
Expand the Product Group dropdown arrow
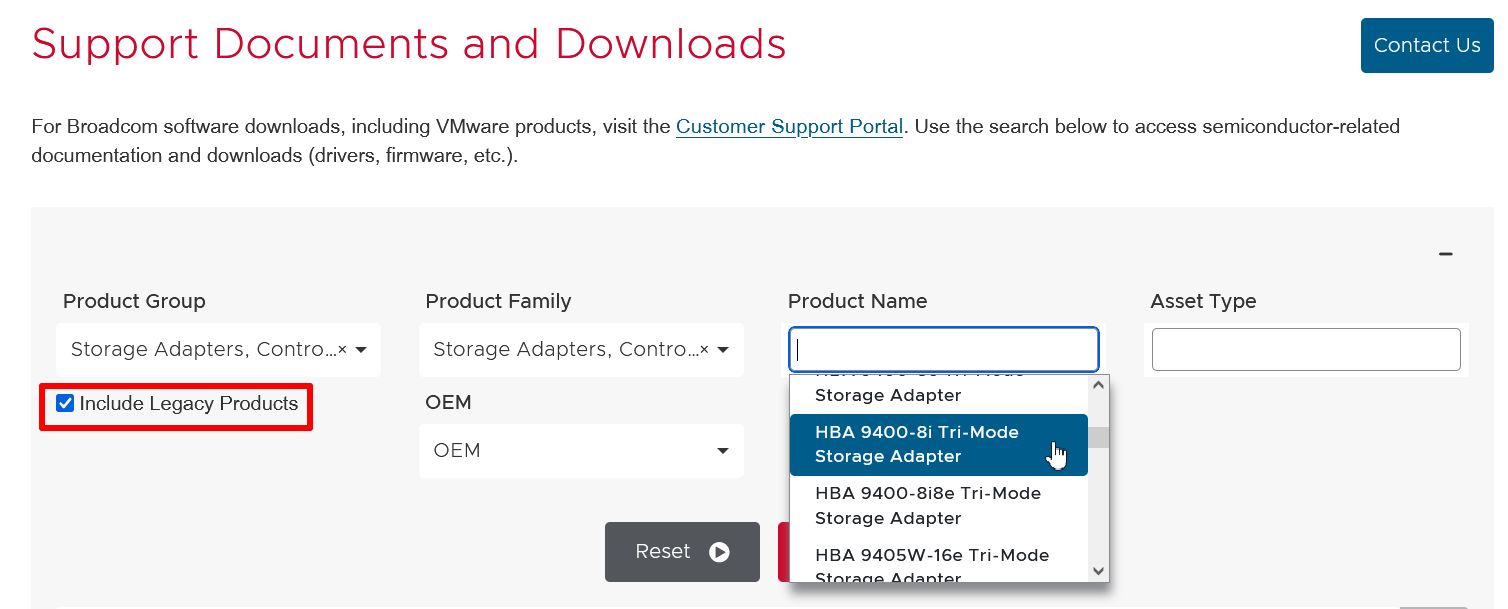tap(361, 350)
